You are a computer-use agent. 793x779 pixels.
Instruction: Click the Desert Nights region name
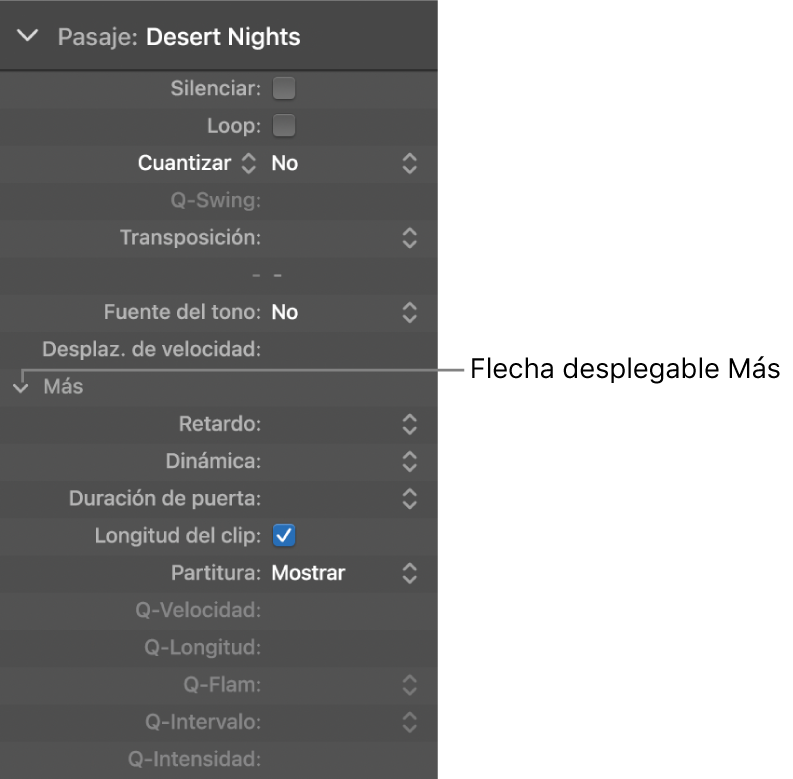pyautogui.click(x=223, y=38)
